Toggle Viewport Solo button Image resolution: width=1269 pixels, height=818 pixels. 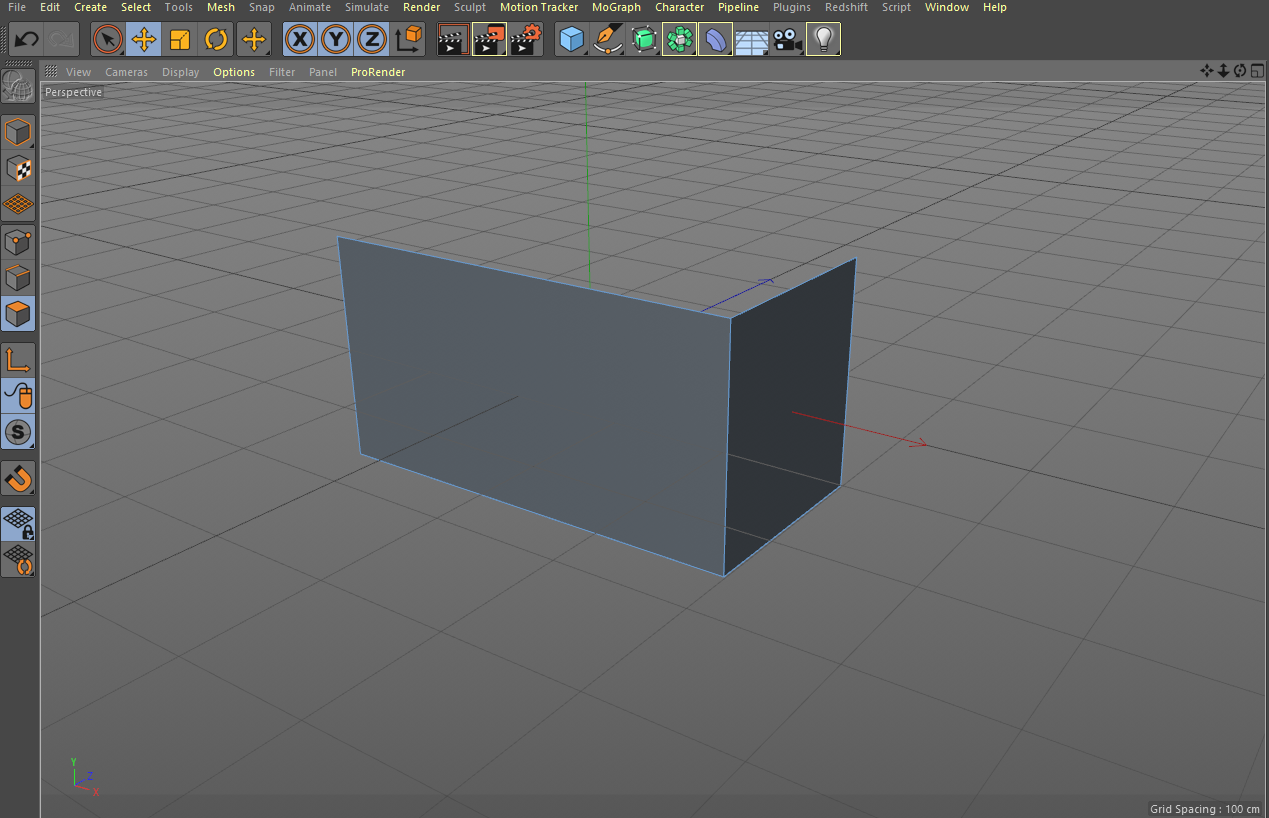(19, 432)
